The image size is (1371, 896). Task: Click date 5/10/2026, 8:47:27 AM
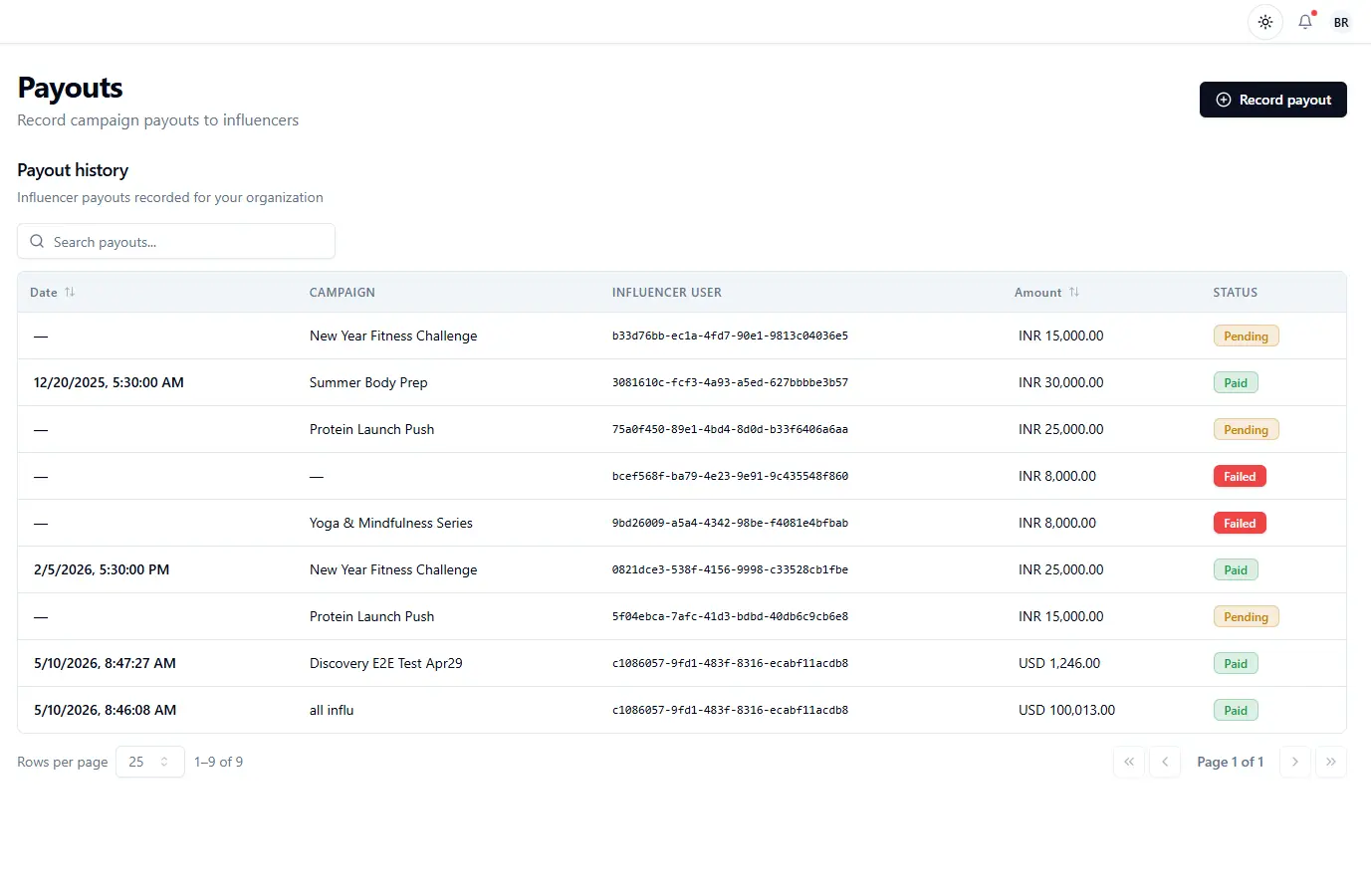pos(105,663)
